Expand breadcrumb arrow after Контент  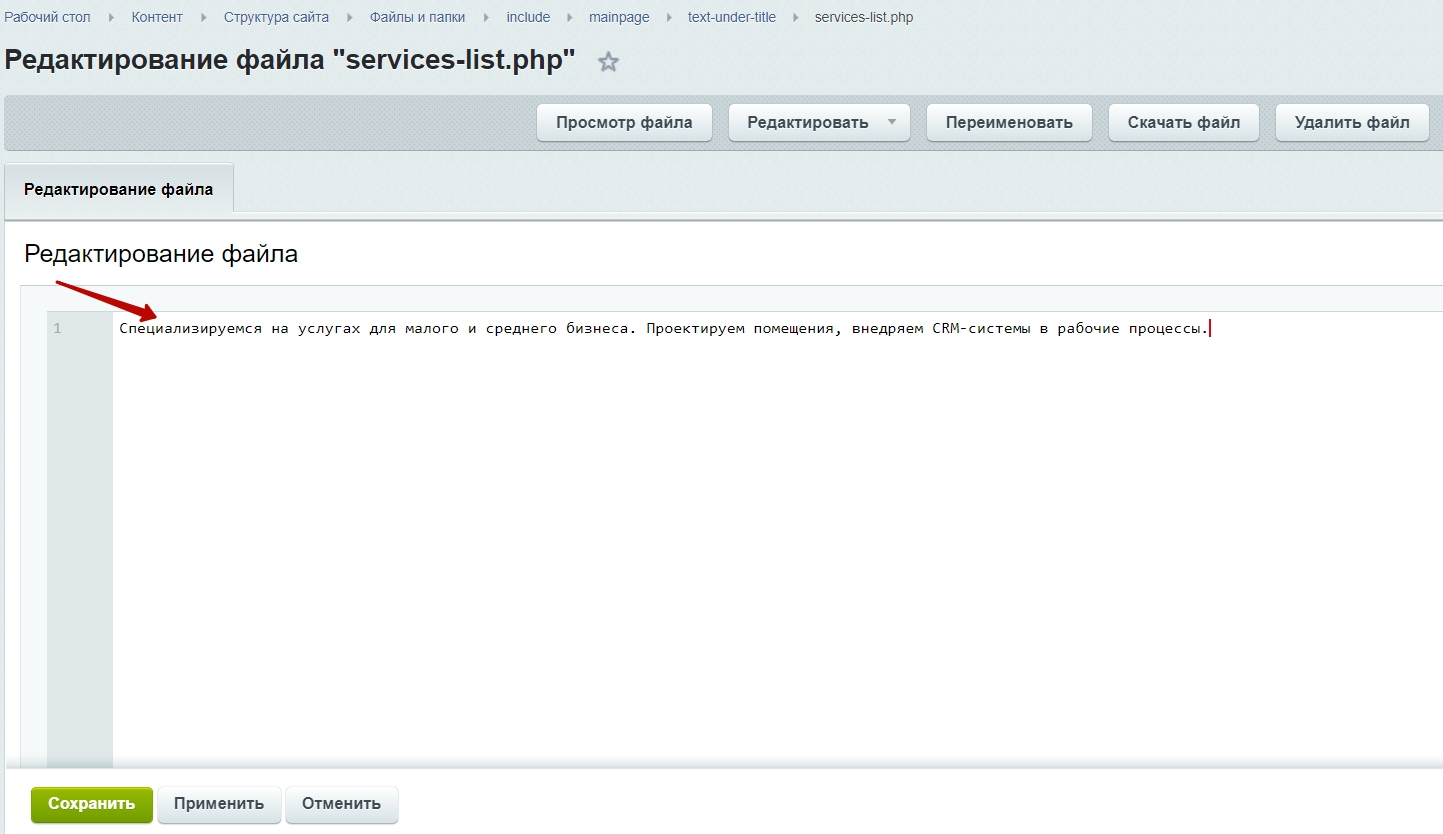tap(204, 18)
